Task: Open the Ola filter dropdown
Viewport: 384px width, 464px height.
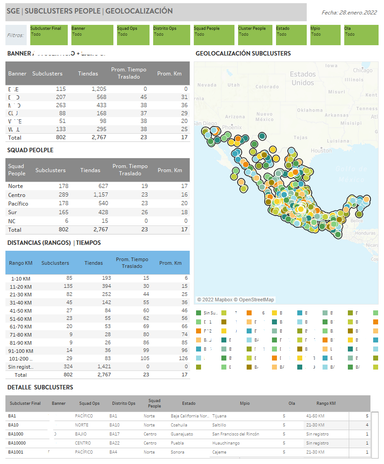Action: [x=361, y=35]
